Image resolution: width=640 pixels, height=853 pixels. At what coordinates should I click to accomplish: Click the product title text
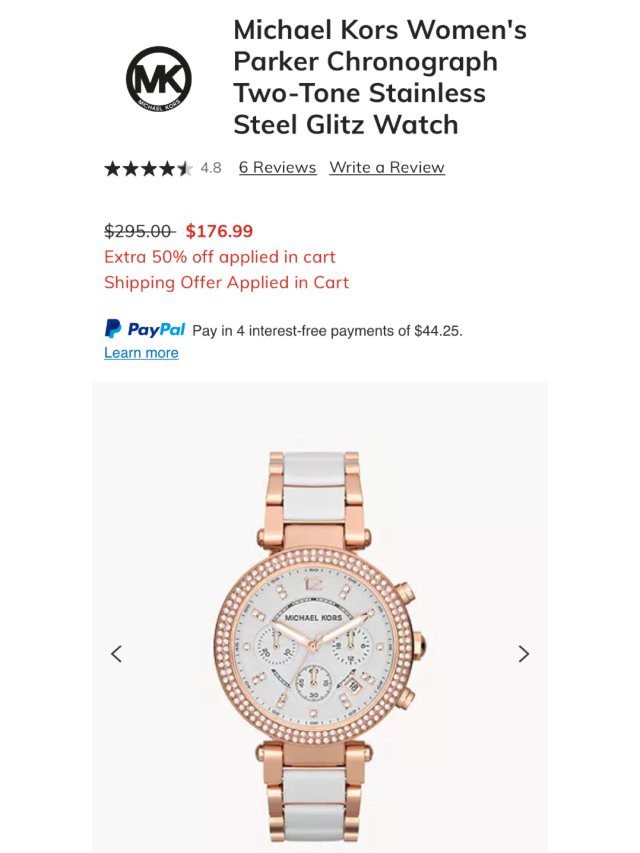380,77
